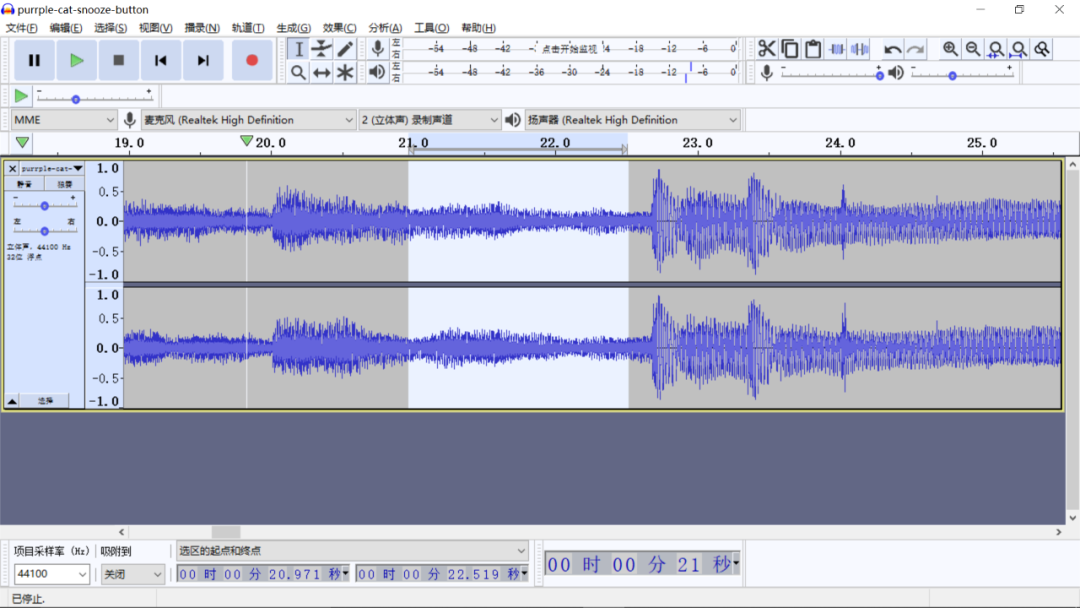Undo the last action
The height and width of the screenshot is (608, 1080).
tap(893, 49)
